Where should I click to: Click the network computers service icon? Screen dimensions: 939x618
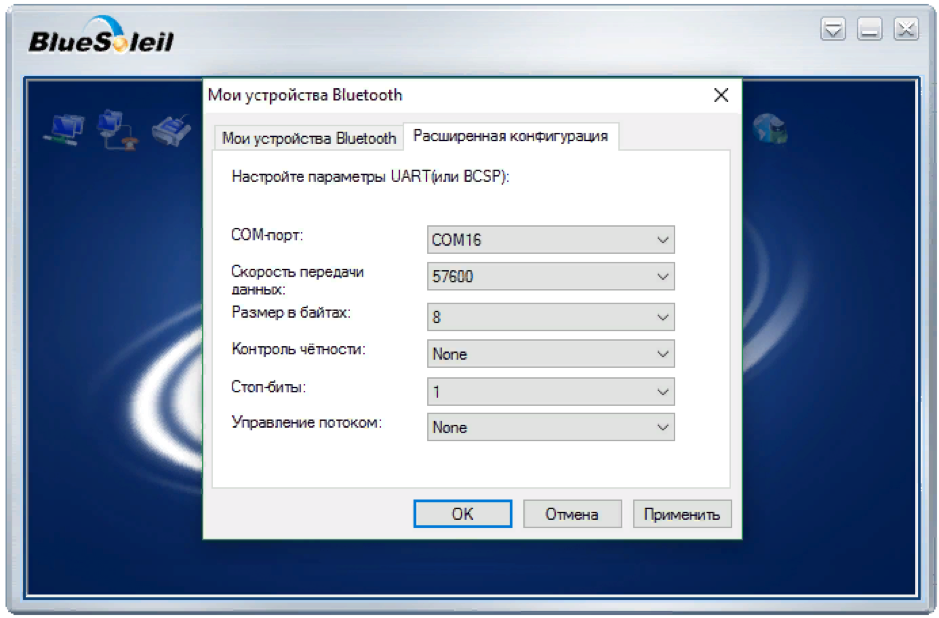(64, 129)
